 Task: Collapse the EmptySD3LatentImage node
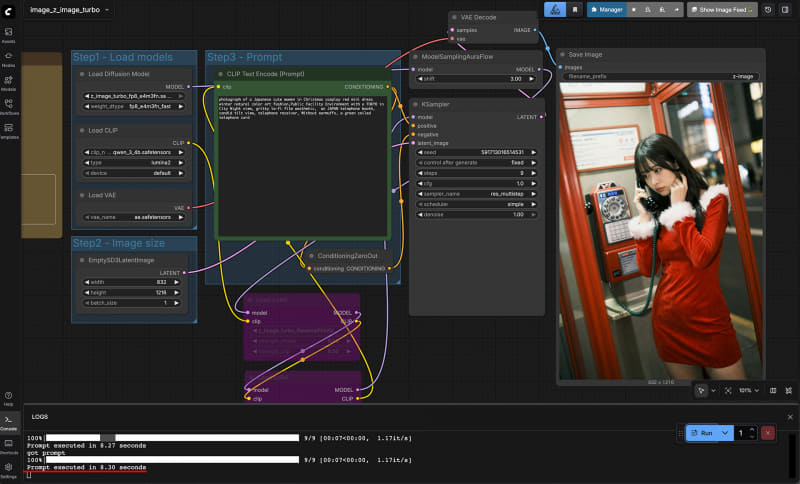point(82,260)
